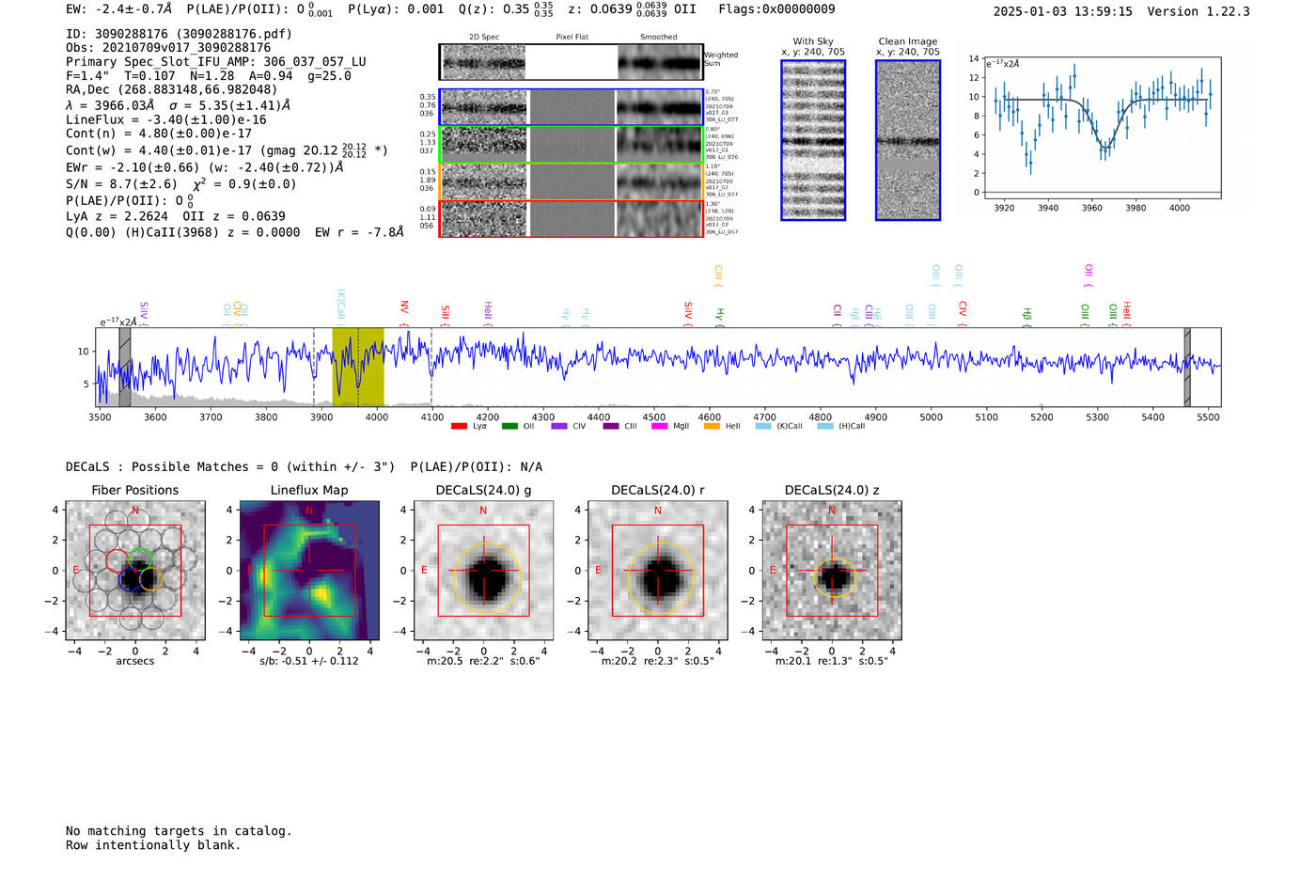Click the magenta MgII legend swatch
Screen dimensions: 1316x896
coord(659,426)
